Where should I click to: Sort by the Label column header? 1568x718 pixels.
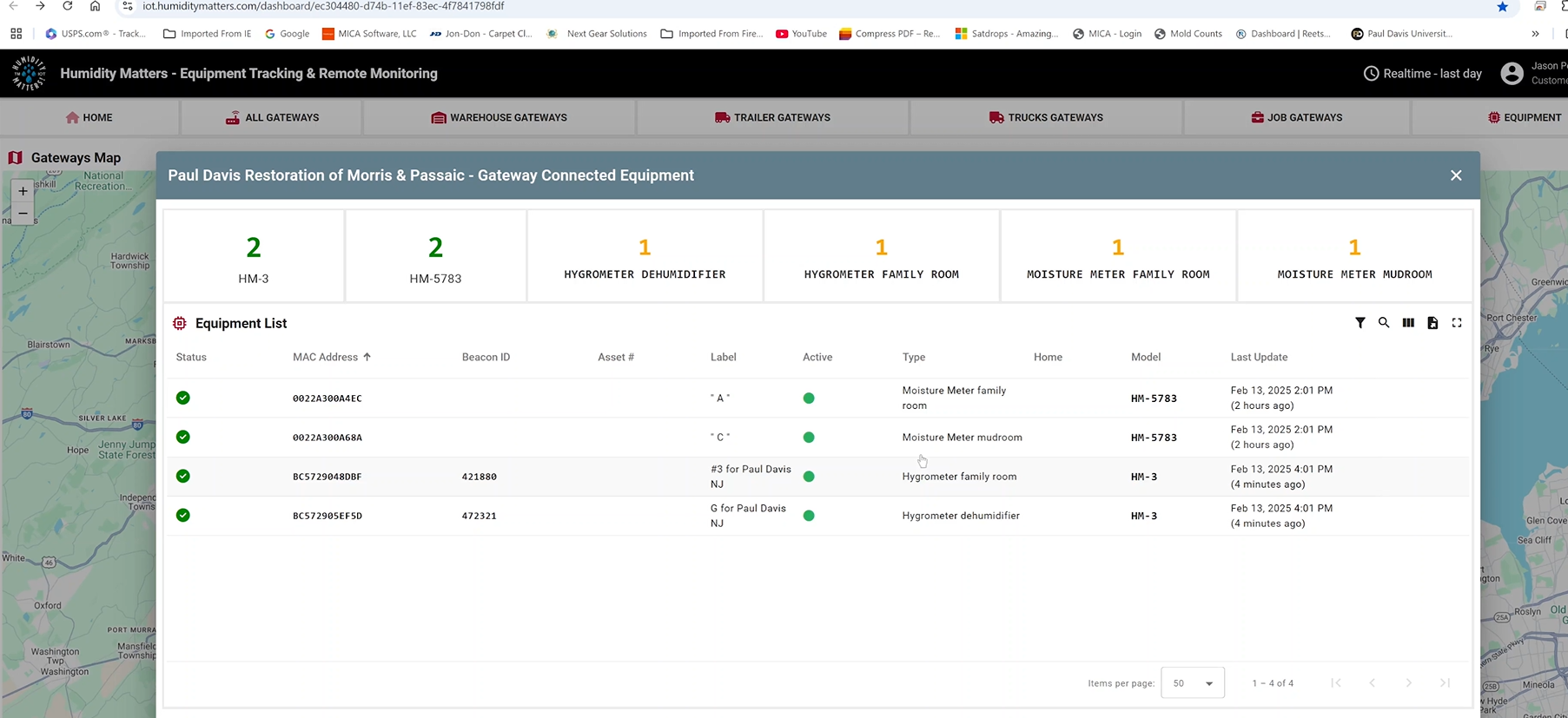point(723,357)
